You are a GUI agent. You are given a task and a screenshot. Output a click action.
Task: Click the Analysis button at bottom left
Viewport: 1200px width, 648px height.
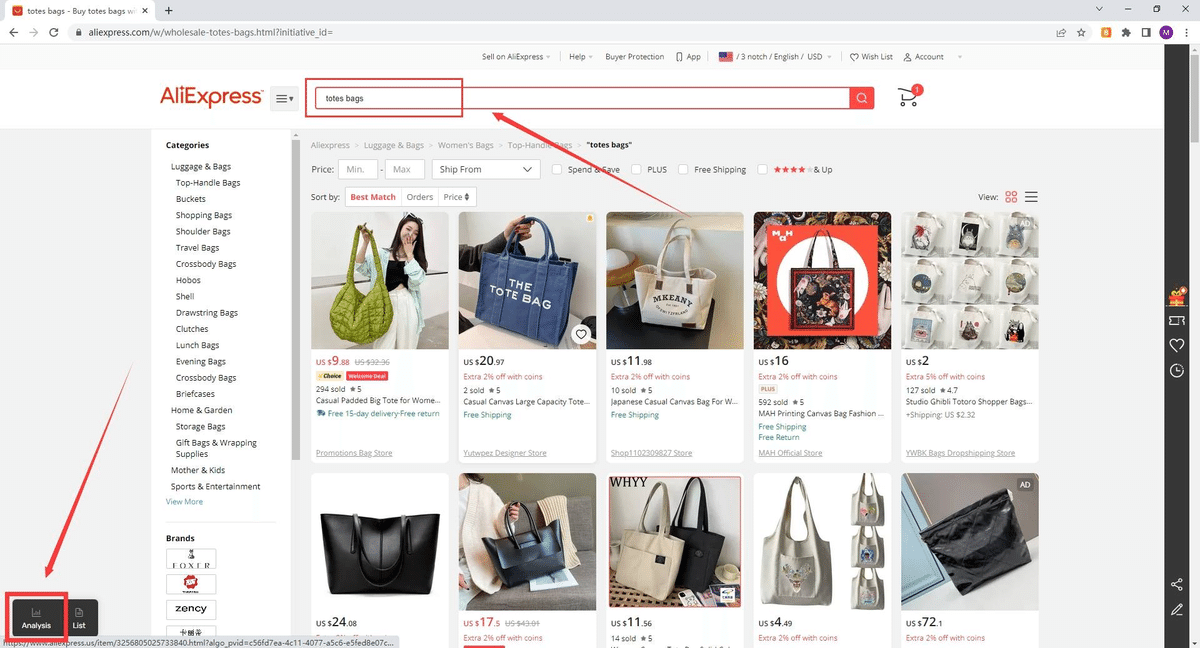pyautogui.click(x=36, y=617)
